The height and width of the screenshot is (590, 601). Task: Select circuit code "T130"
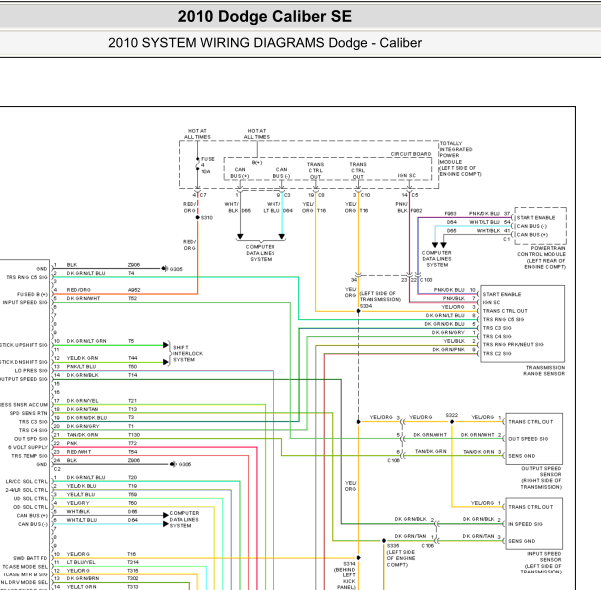[x=134, y=435]
